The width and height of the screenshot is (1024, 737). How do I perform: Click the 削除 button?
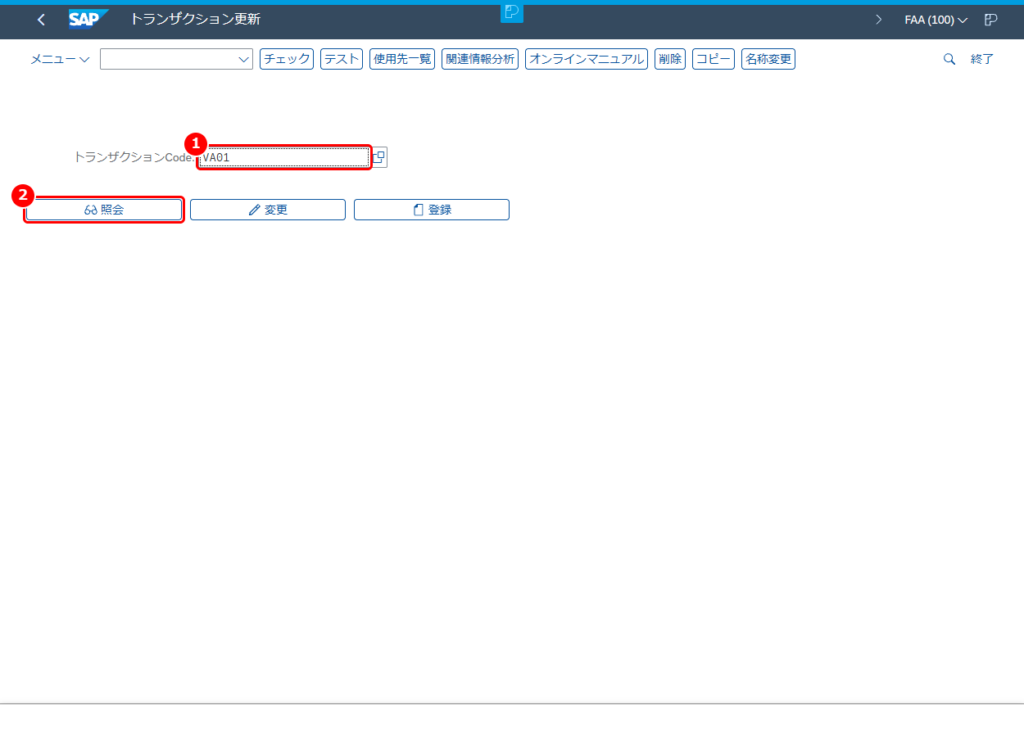[670, 59]
